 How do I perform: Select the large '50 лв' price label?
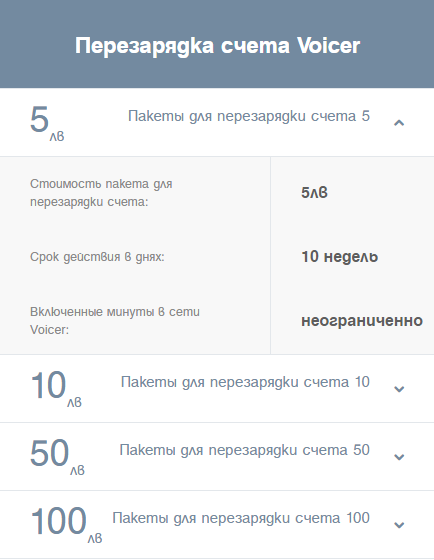pyautogui.click(x=57, y=457)
